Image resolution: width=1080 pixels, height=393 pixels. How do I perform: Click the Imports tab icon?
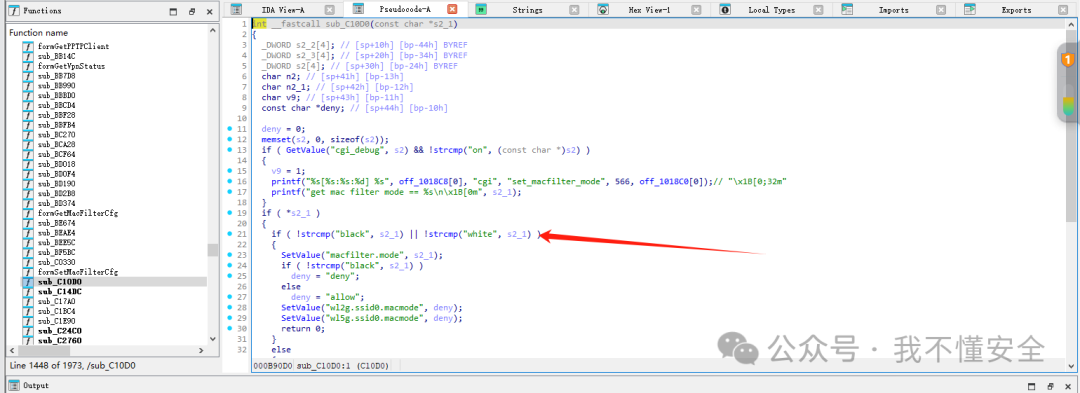pyautogui.click(x=847, y=10)
